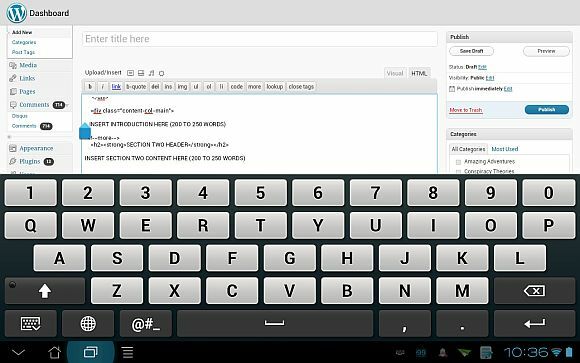Go to Android home screen
This screenshot has width=580, height=363.
click(54, 352)
